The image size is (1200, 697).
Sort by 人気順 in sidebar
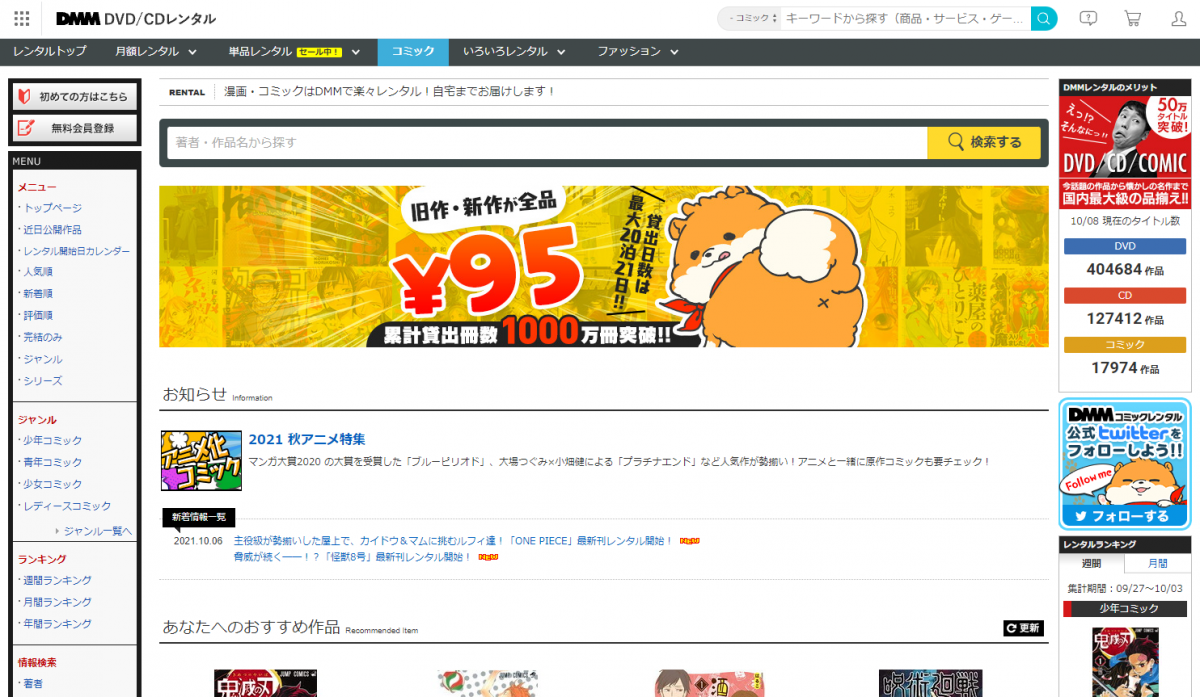click(38, 272)
